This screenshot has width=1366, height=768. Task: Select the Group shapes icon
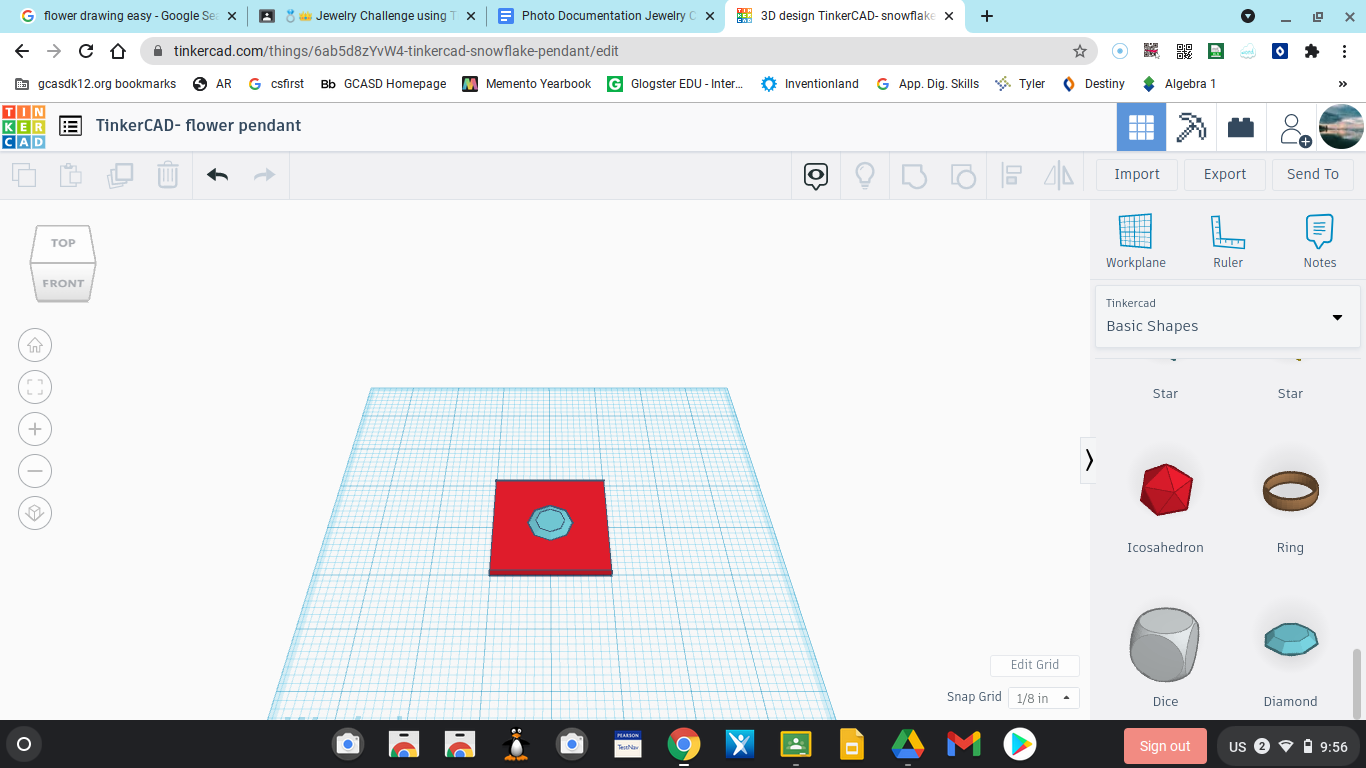pos(914,175)
